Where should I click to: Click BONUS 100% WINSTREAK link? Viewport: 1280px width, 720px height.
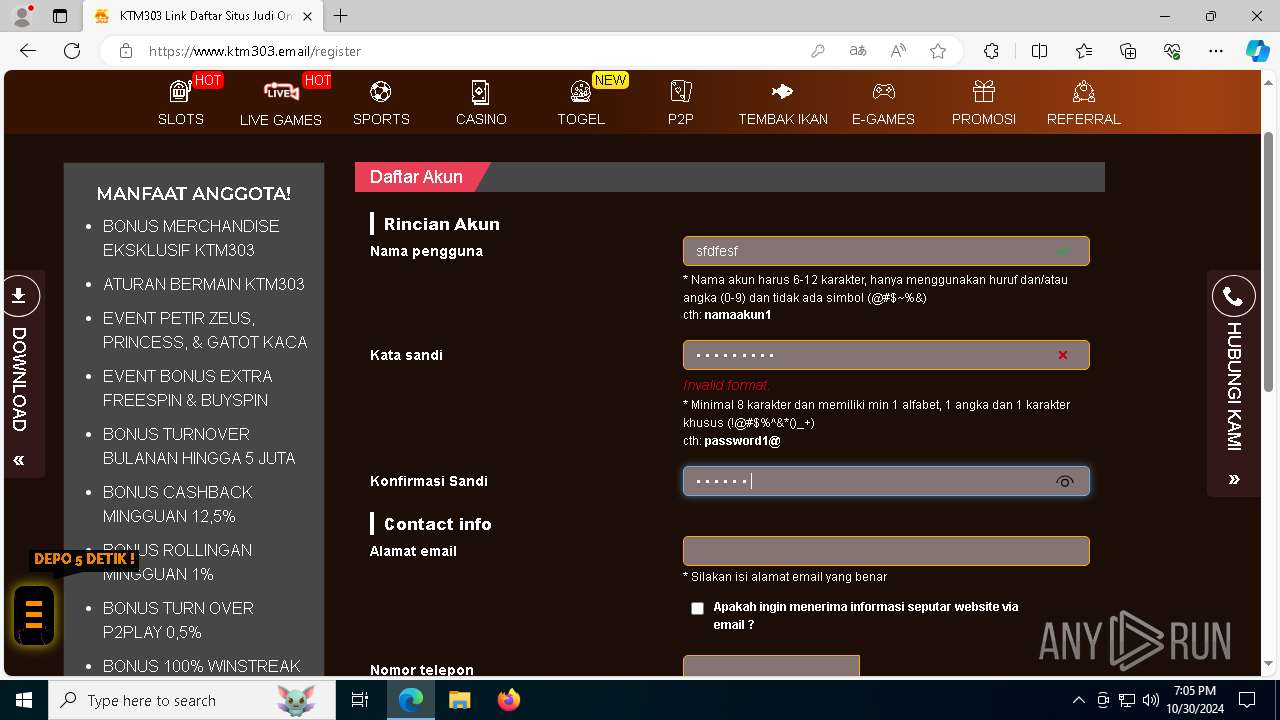point(201,666)
